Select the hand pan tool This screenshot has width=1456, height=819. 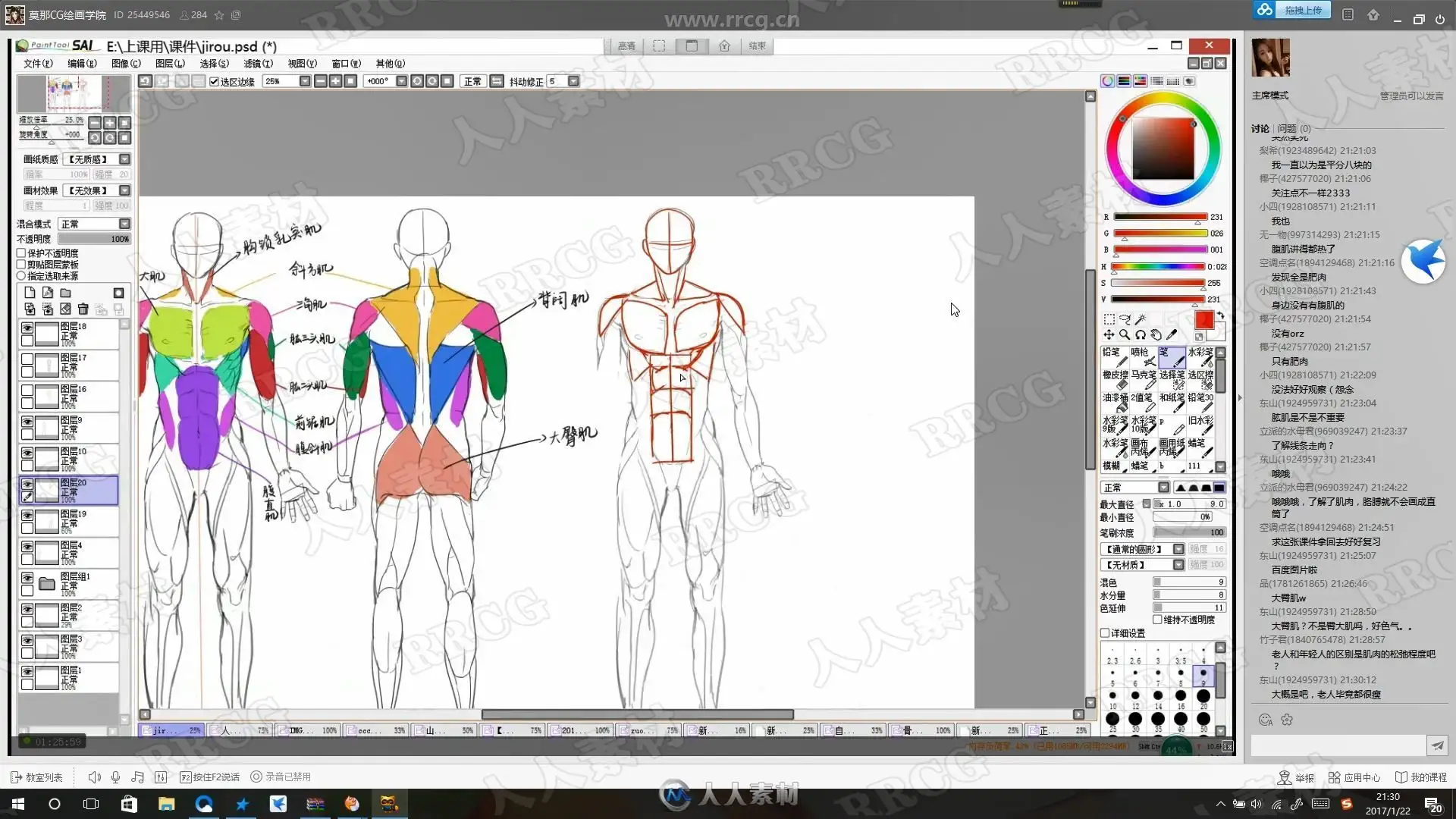[x=1156, y=334]
